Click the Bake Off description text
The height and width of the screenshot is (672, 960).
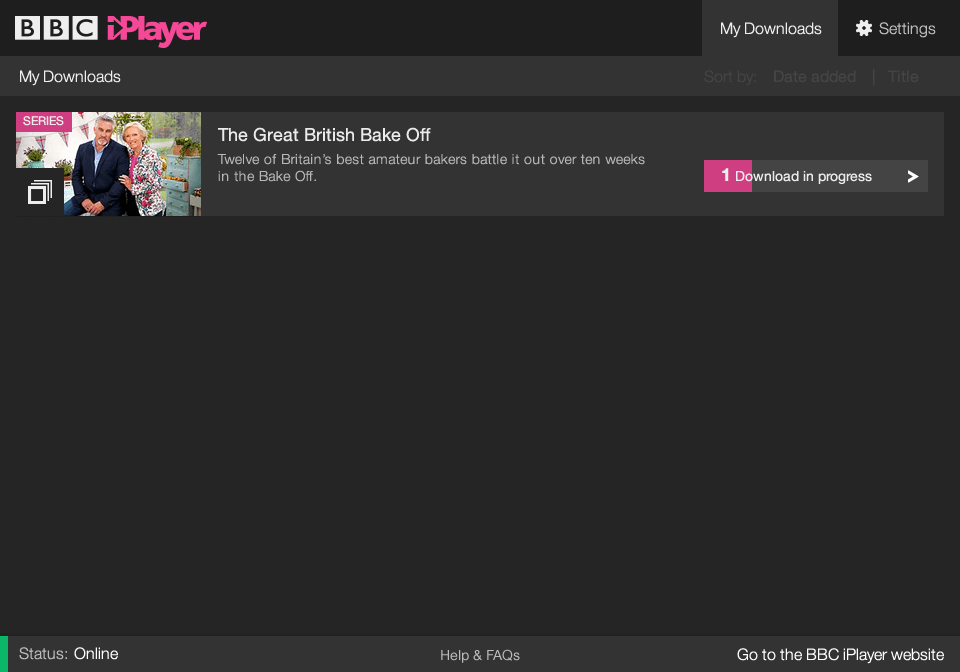click(x=431, y=168)
